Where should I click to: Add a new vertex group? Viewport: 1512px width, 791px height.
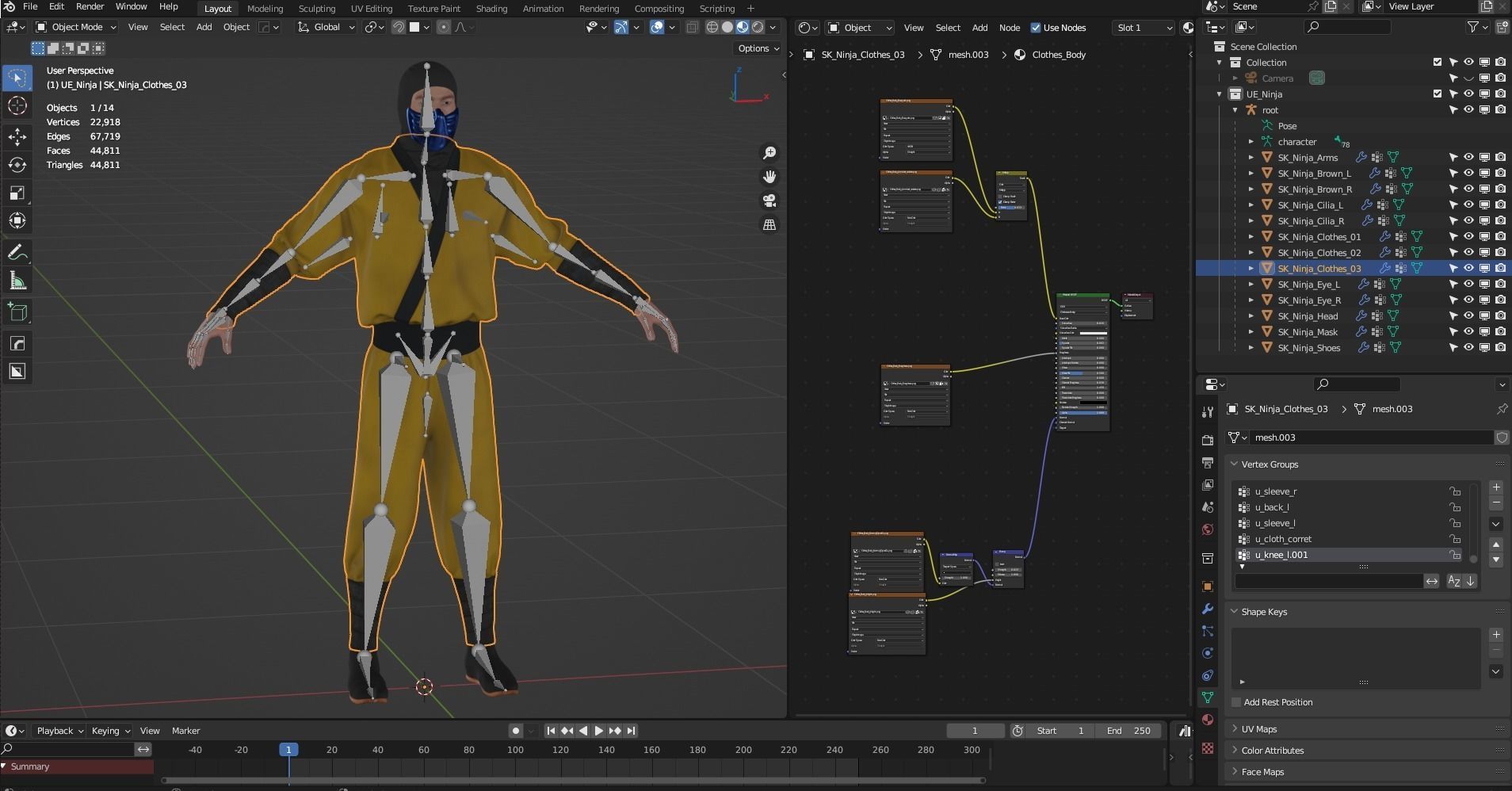[1496, 487]
